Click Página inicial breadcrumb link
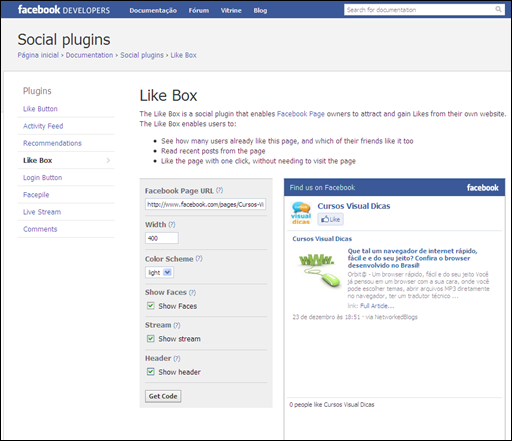Screen dimensions: 512x441 coord(38,55)
